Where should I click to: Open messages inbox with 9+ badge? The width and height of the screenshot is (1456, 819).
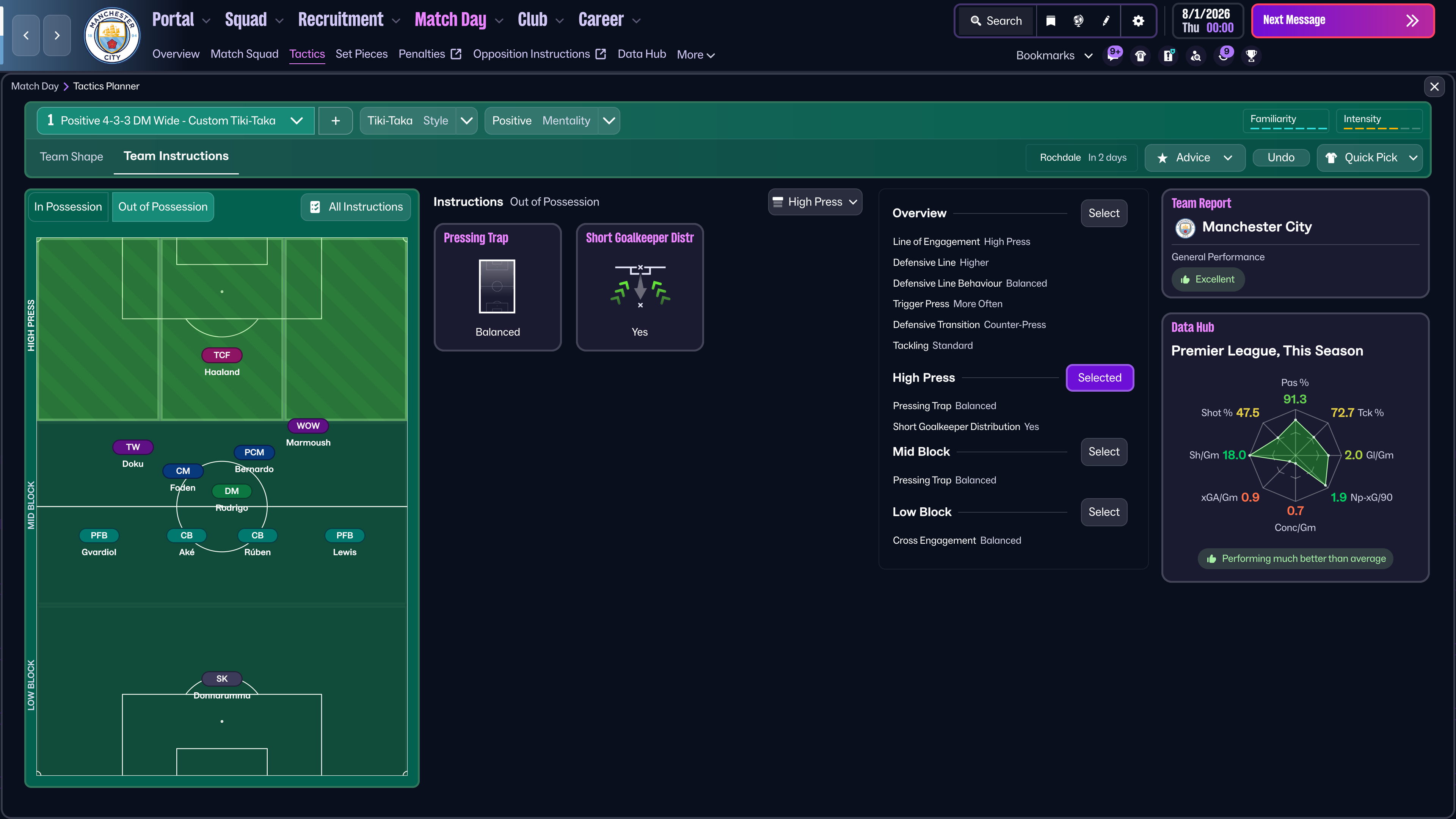tap(1114, 55)
